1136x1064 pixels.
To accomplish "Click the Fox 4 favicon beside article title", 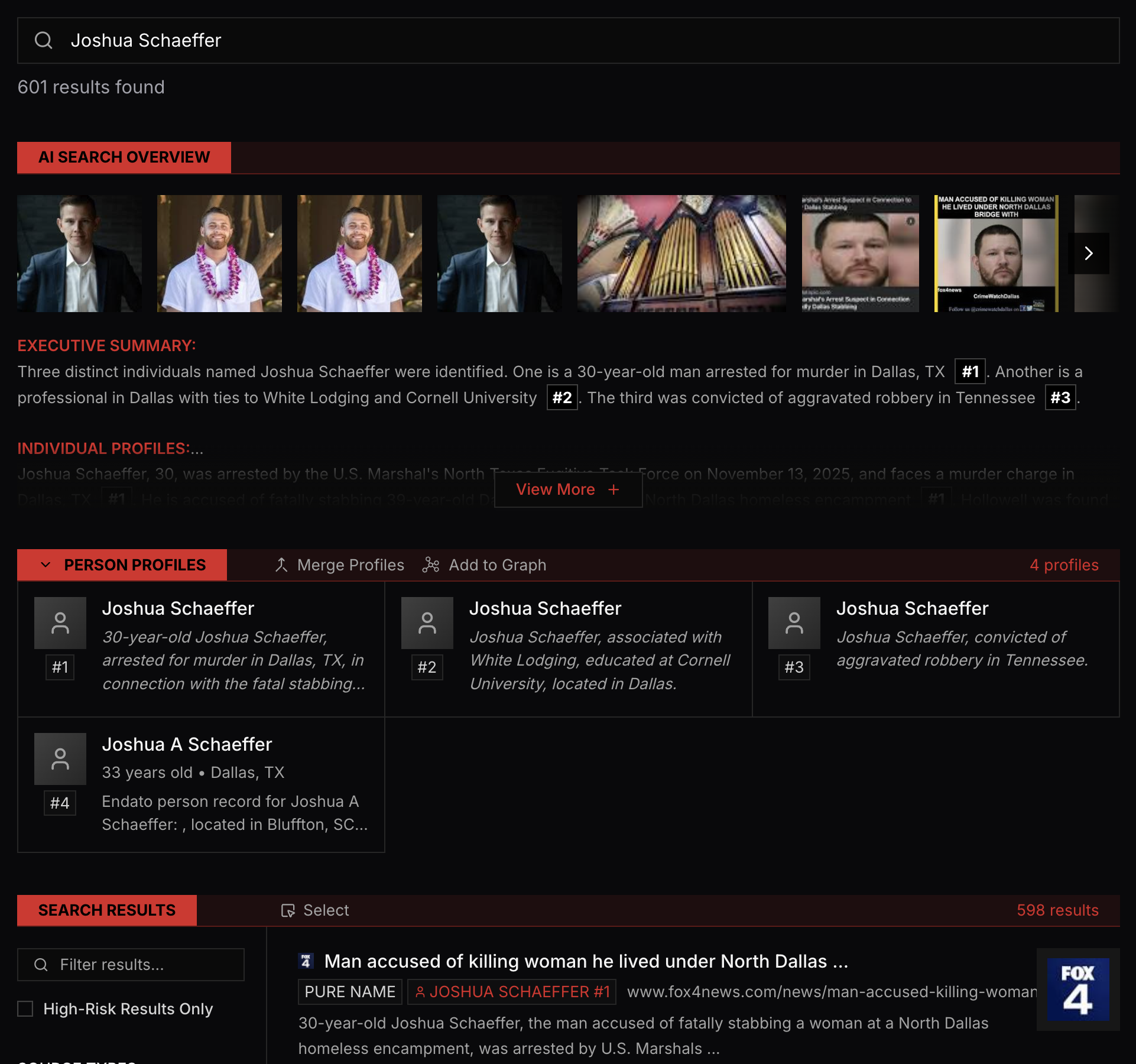I will pyautogui.click(x=306, y=961).
